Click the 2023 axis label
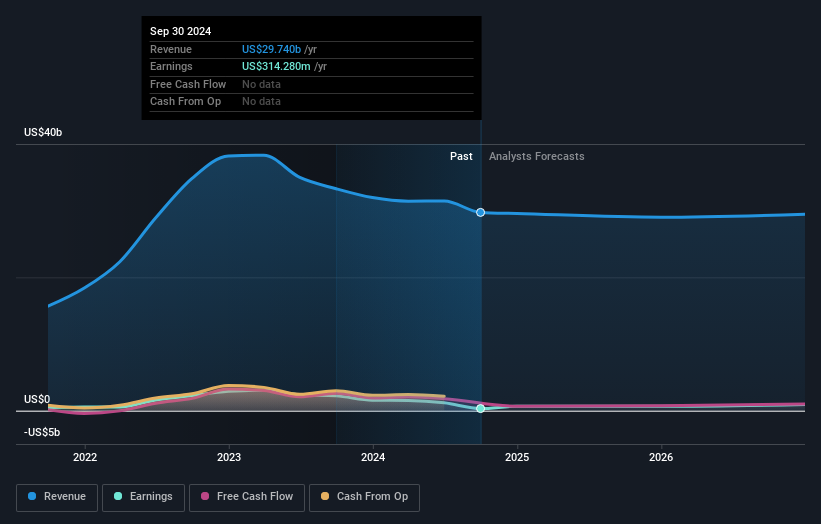Image resolution: width=821 pixels, height=524 pixels. [229, 458]
